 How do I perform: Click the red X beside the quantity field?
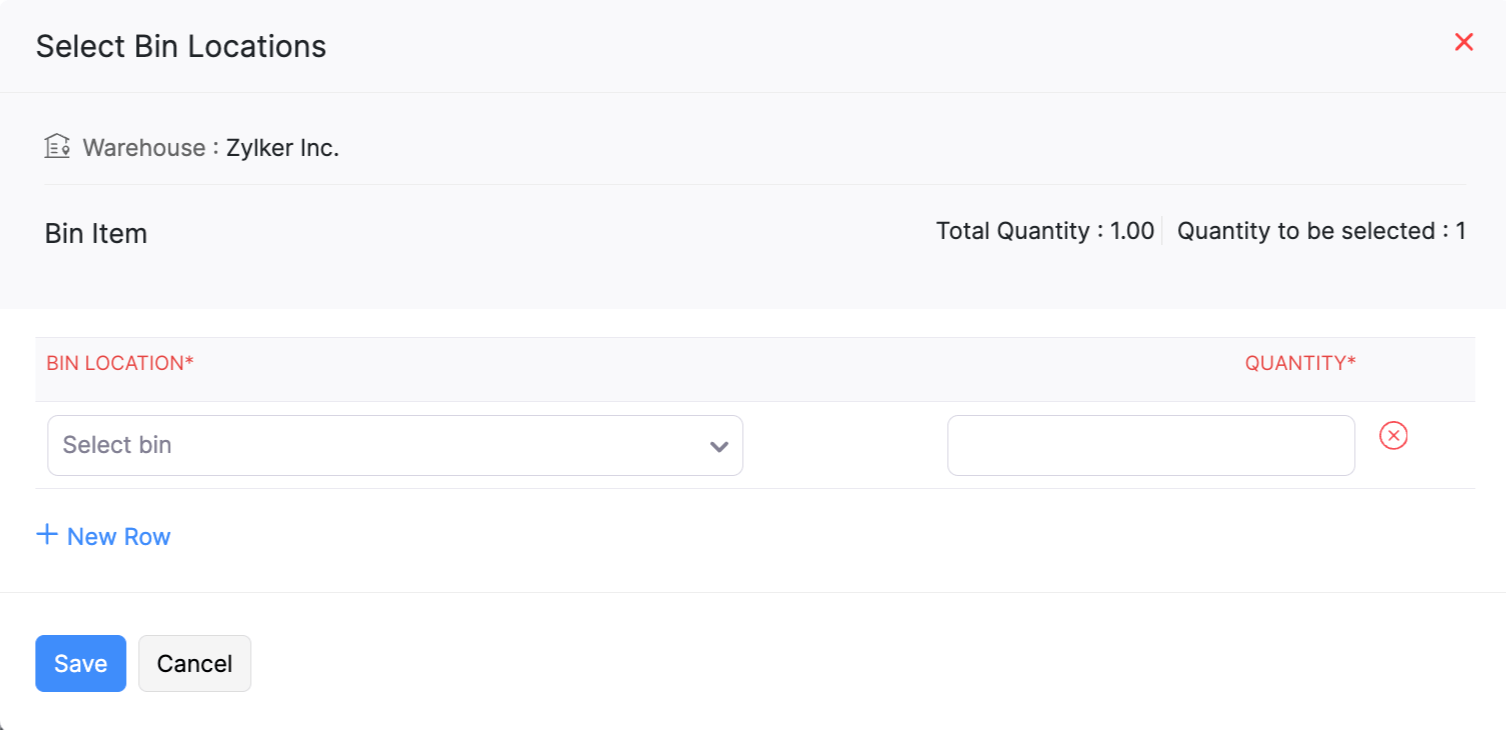pos(1393,436)
